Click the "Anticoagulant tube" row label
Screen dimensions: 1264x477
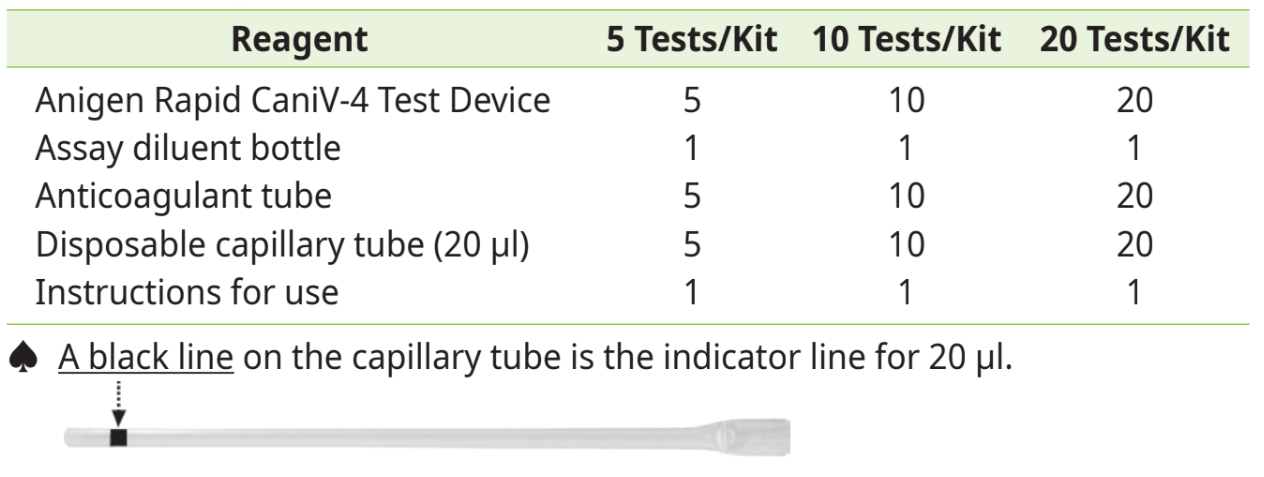(183, 196)
